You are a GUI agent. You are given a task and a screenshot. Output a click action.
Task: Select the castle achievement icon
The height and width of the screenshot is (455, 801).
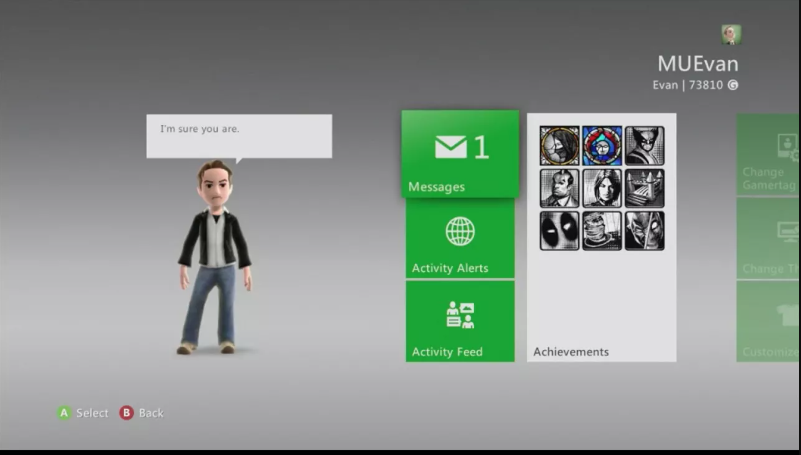click(x=645, y=188)
